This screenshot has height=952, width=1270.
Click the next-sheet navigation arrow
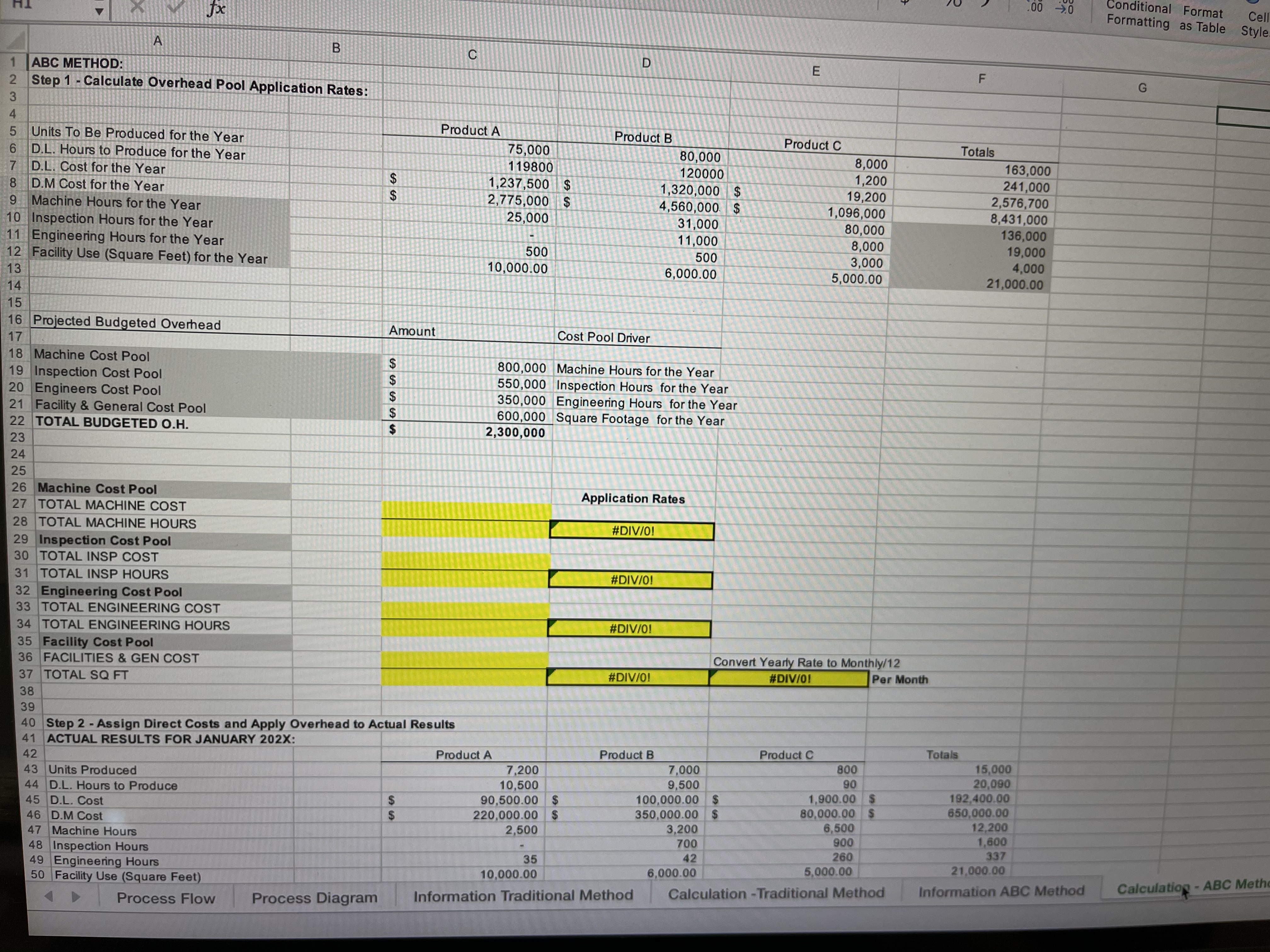tap(75, 898)
